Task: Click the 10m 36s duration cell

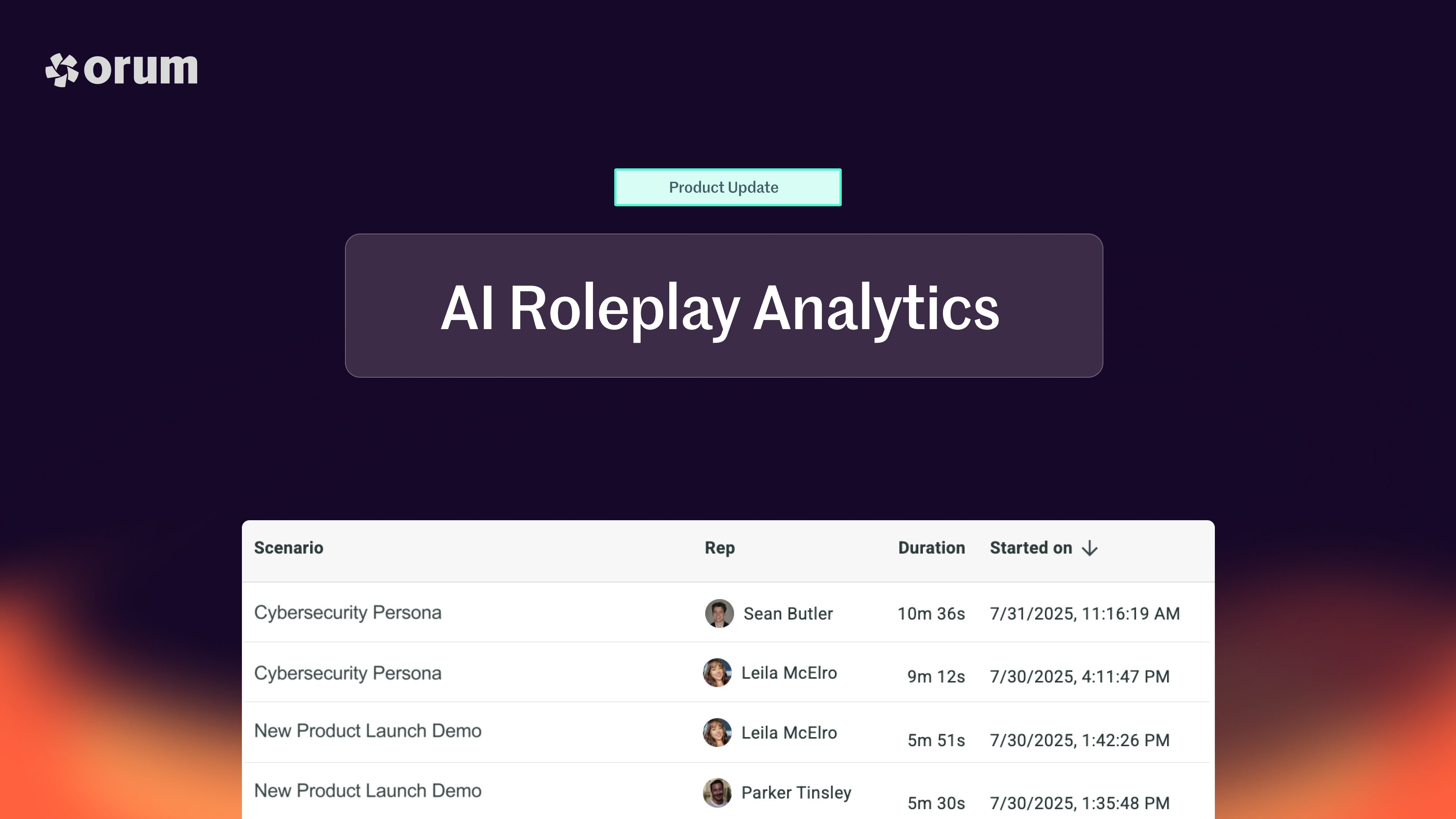Action: [x=931, y=614]
